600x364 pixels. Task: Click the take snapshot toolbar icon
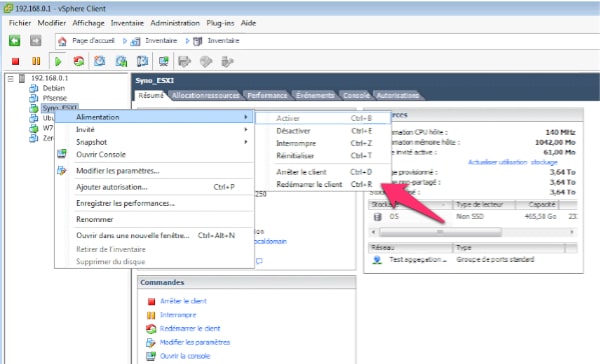[99, 61]
